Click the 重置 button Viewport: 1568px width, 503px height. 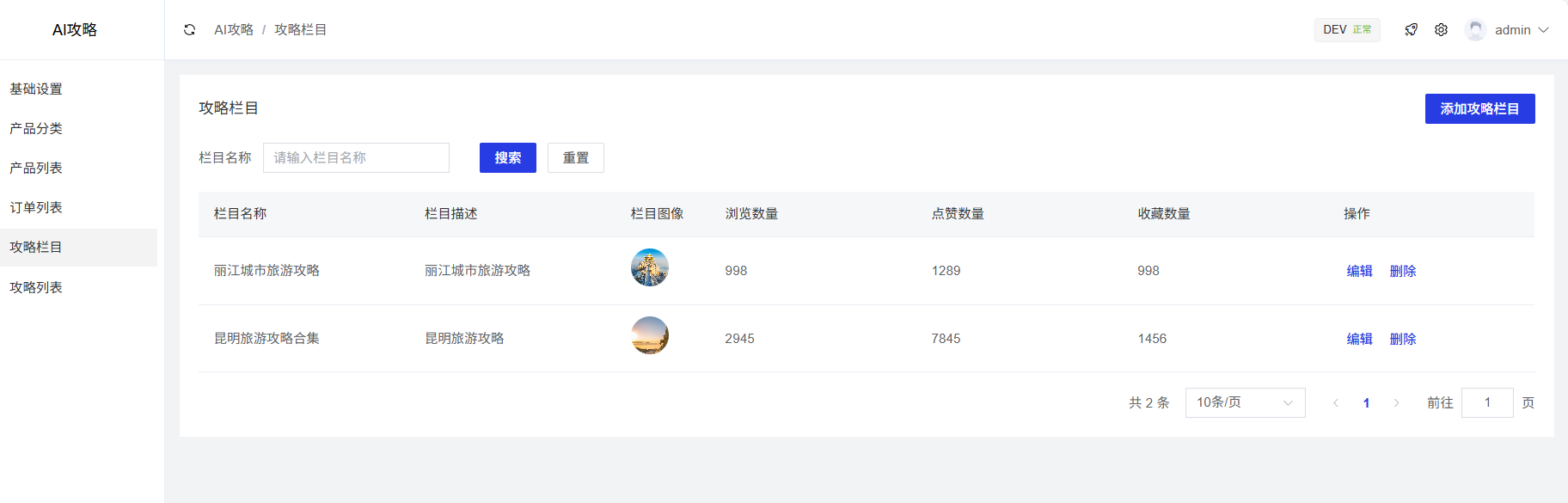click(x=575, y=158)
